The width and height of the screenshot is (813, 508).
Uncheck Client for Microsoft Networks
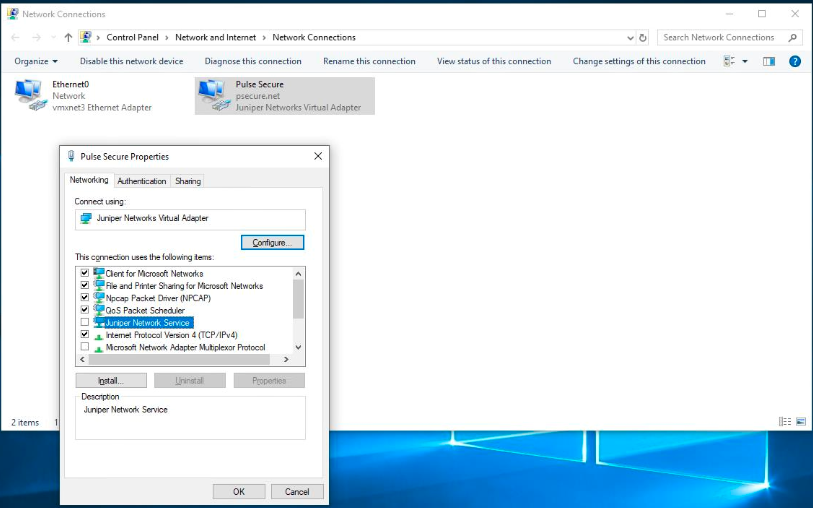coord(85,273)
